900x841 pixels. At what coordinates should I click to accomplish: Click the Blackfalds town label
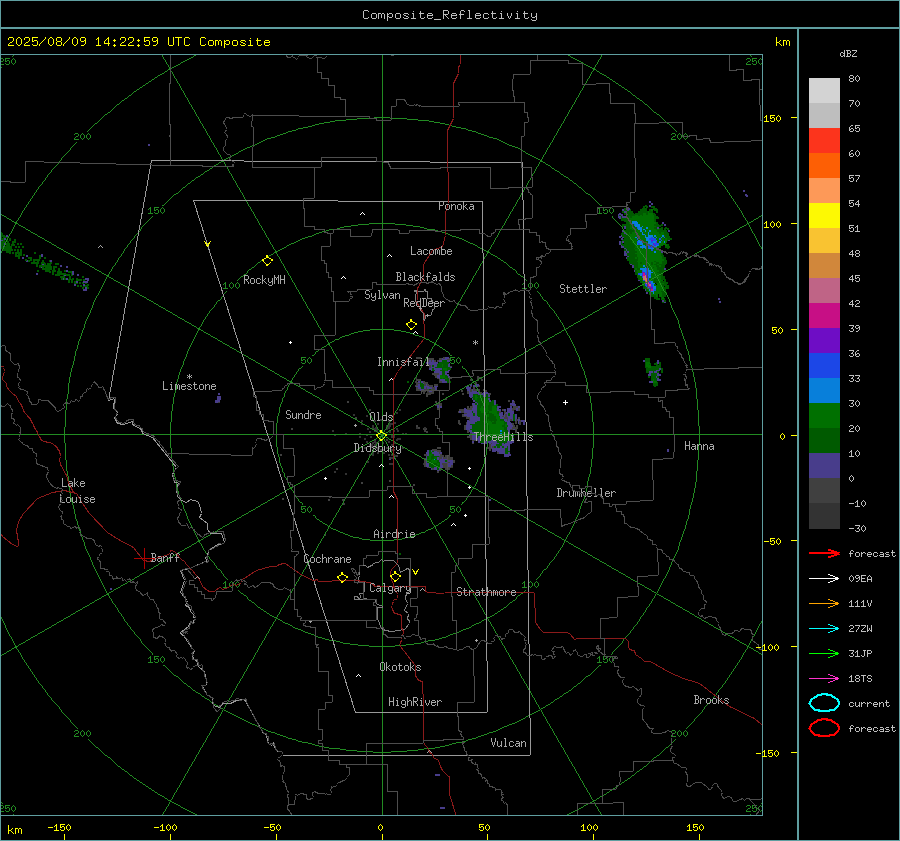click(x=425, y=277)
